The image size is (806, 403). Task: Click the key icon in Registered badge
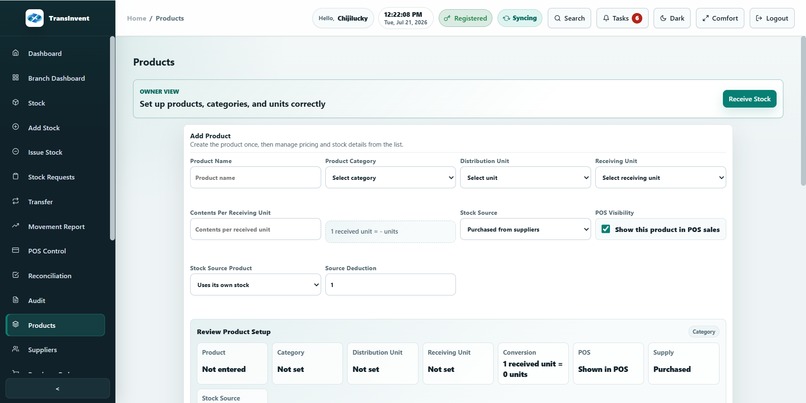click(447, 19)
